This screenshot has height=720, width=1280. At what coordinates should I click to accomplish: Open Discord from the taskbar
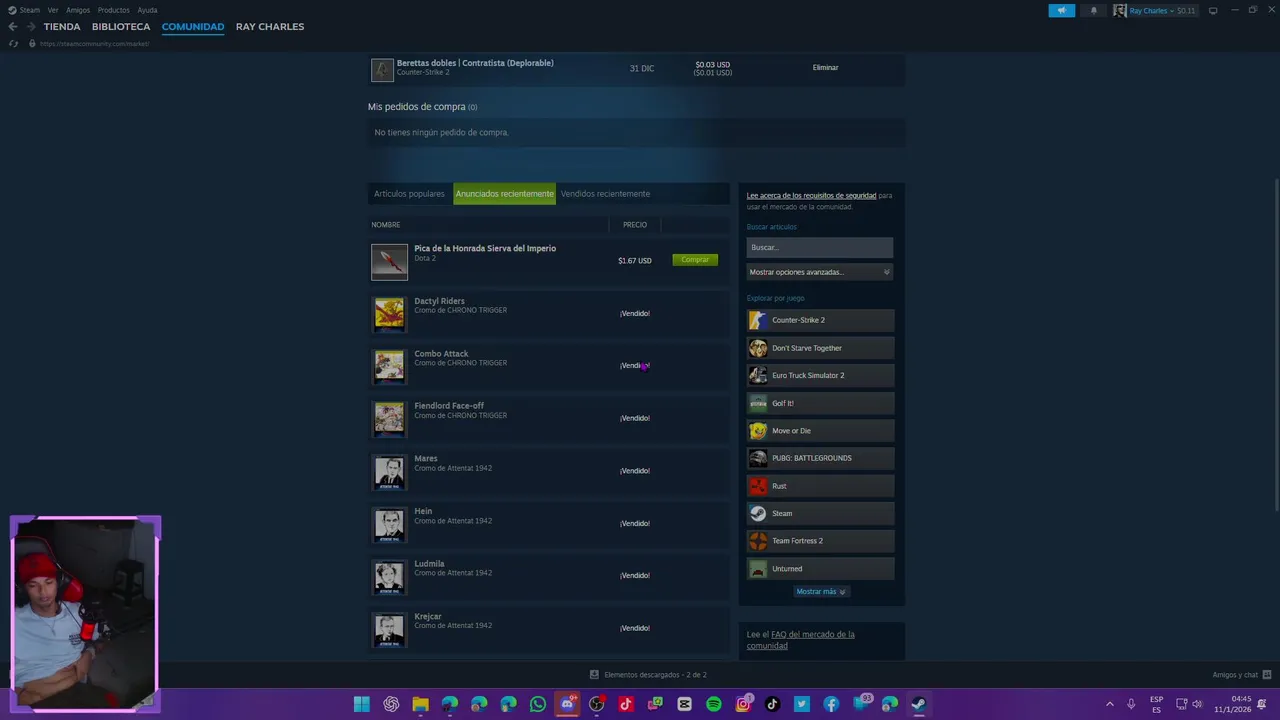[567, 704]
